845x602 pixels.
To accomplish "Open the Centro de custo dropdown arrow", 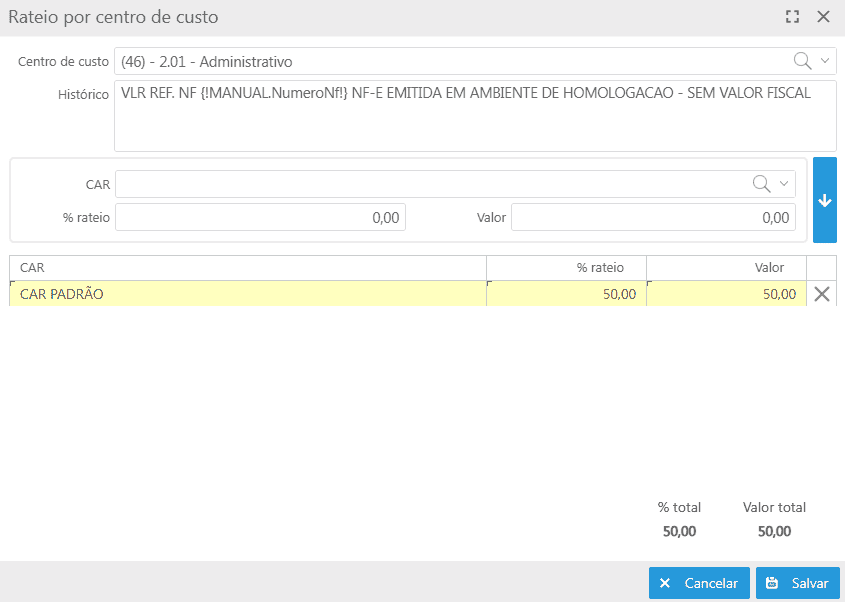I will click(825, 61).
